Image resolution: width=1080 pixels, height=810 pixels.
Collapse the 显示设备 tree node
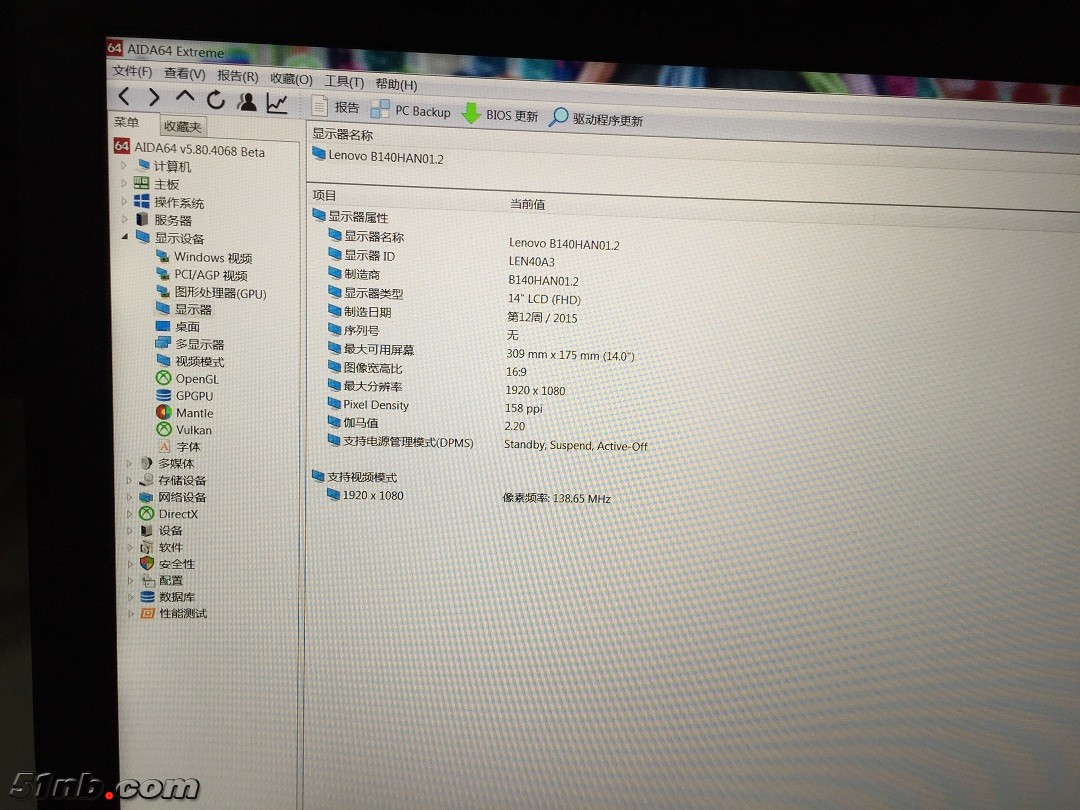[125, 237]
